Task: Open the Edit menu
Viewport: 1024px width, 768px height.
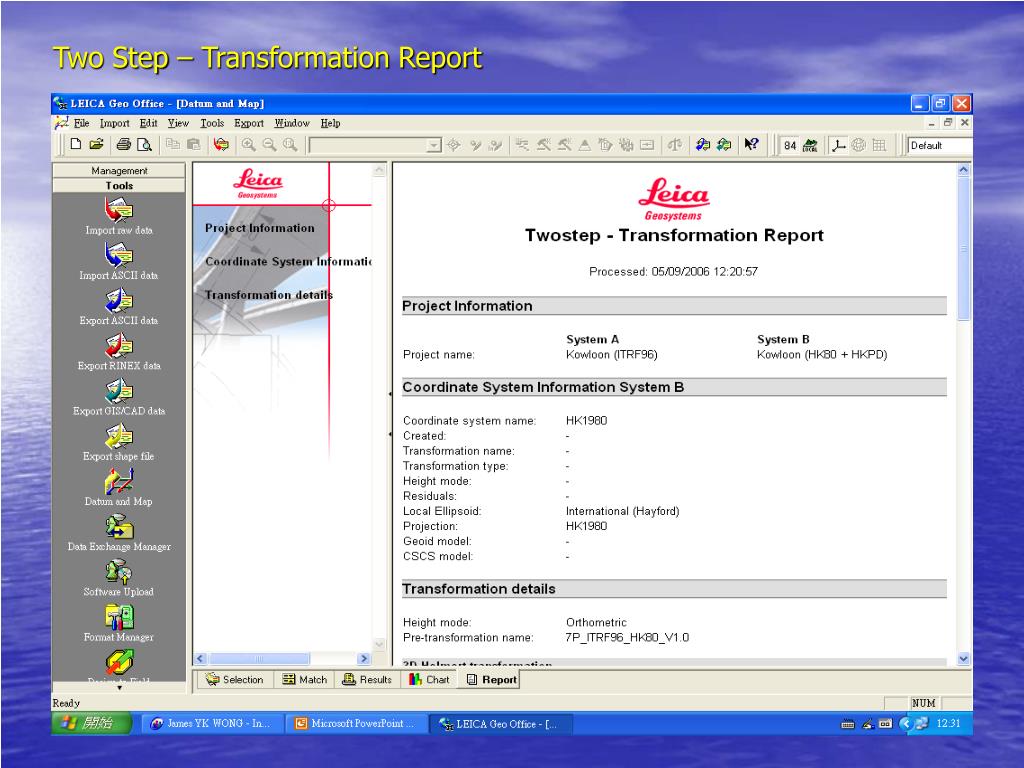Action: point(148,123)
